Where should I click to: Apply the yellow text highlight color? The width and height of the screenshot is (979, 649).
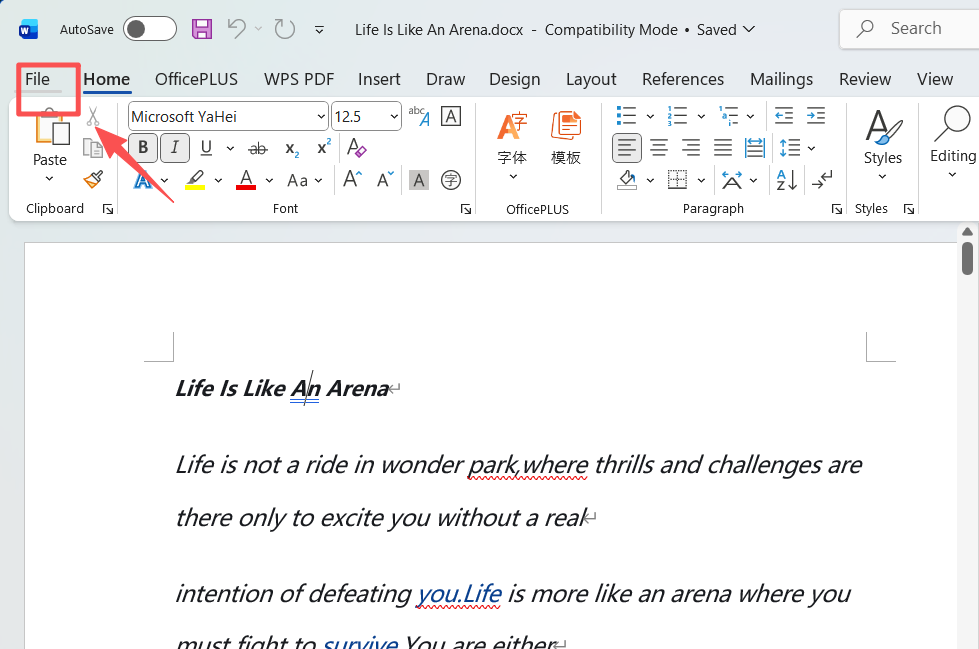tap(195, 180)
